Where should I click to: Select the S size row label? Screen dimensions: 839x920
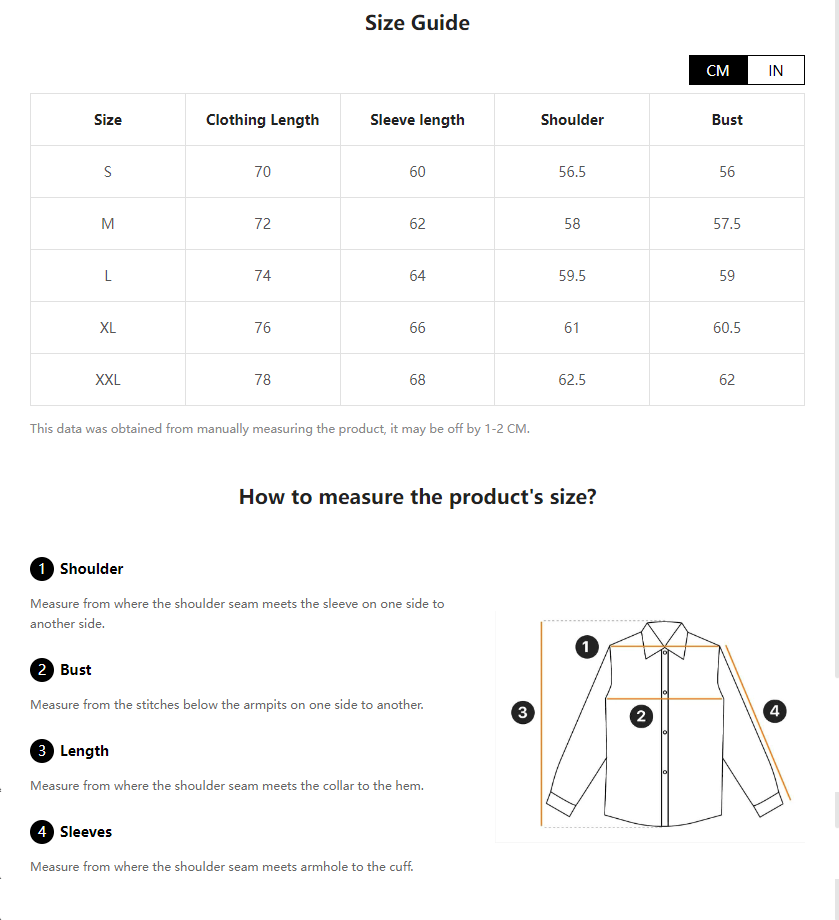coord(108,172)
